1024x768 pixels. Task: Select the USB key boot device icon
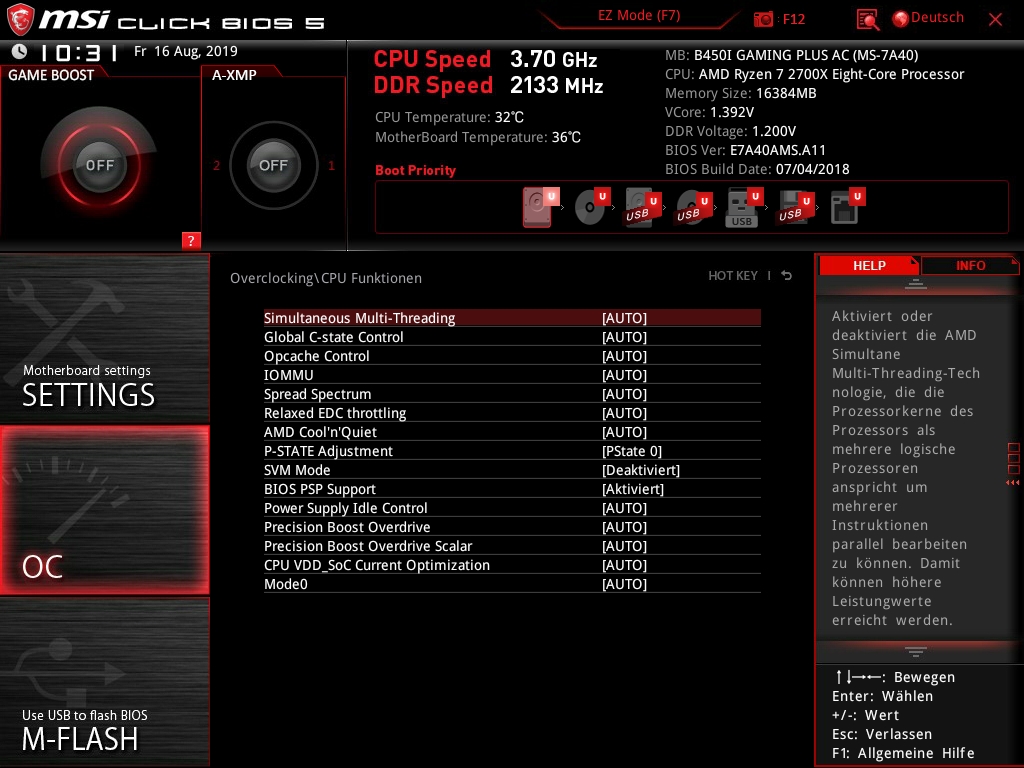(744, 207)
